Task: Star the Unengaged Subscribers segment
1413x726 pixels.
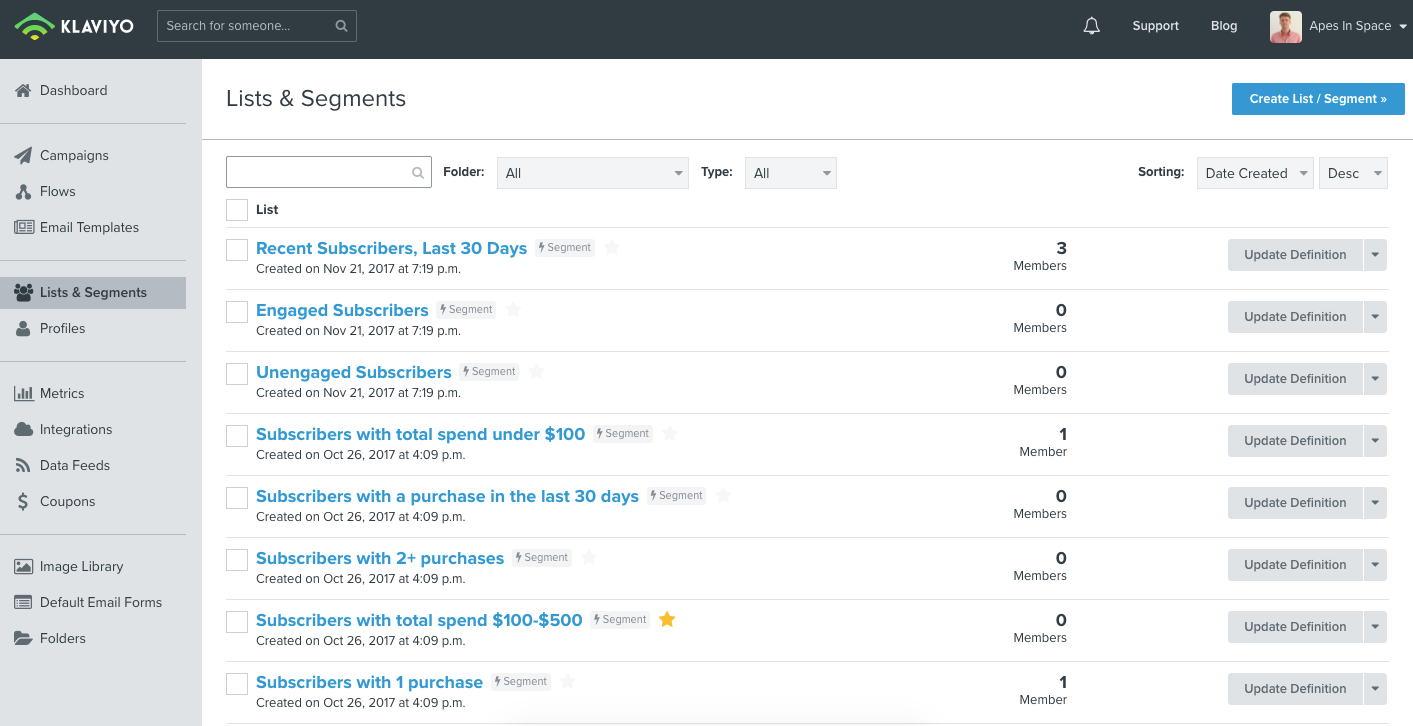Action: coord(536,371)
